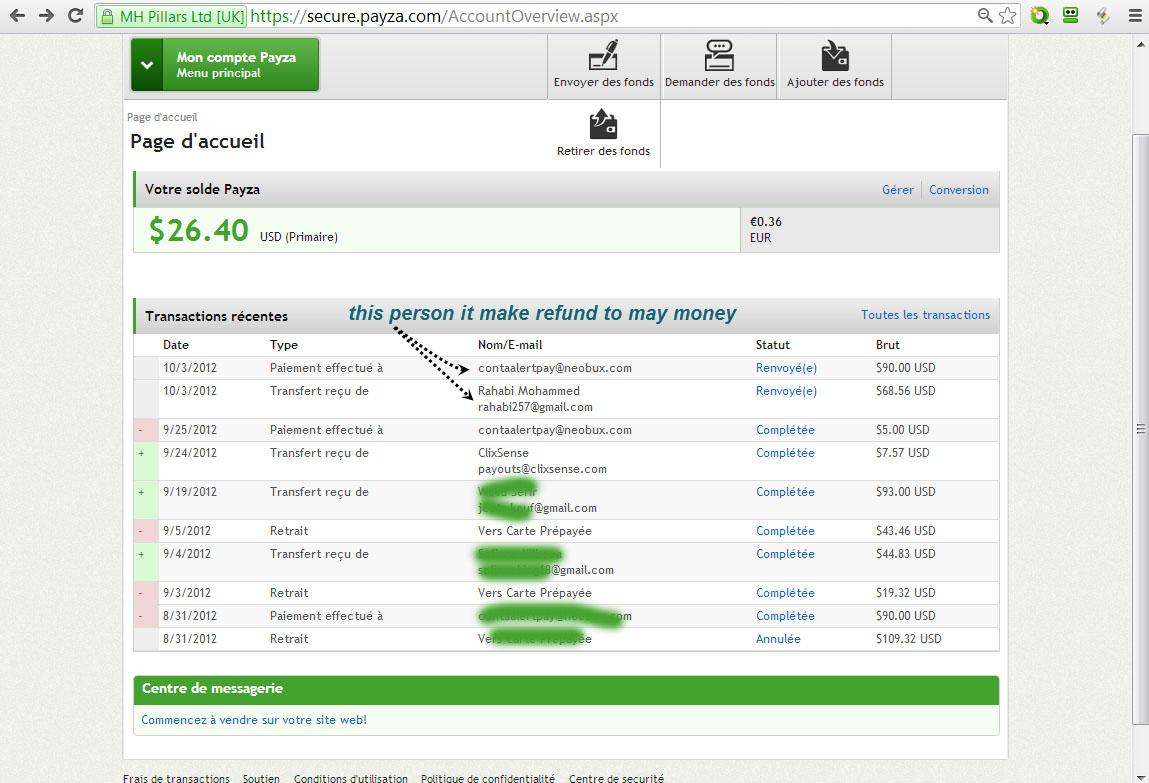Choose Retirer des fonds

point(603,133)
